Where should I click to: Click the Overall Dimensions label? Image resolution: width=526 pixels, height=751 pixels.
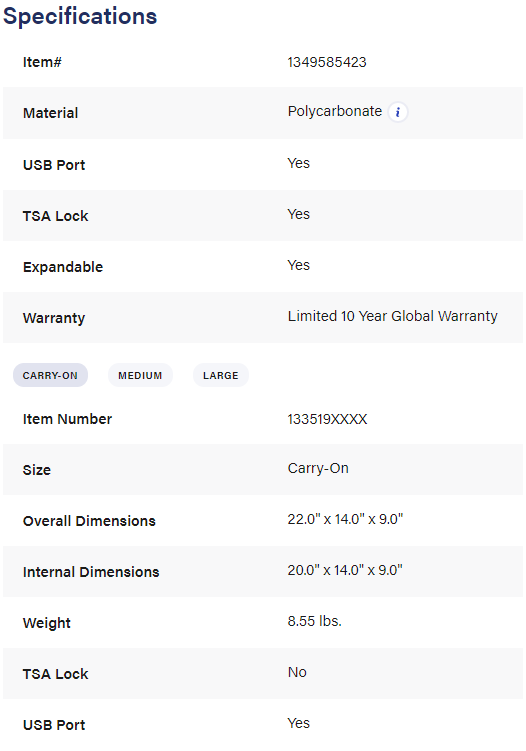(89, 521)
